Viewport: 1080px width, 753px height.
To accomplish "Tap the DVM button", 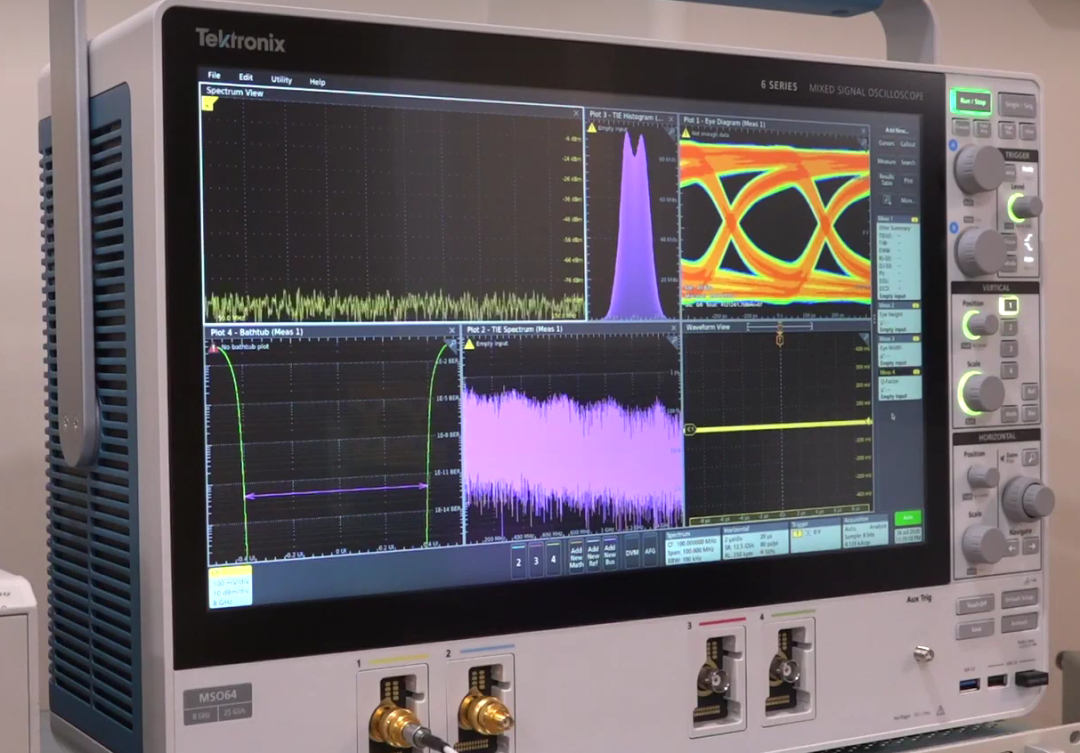I will (632, 553).
